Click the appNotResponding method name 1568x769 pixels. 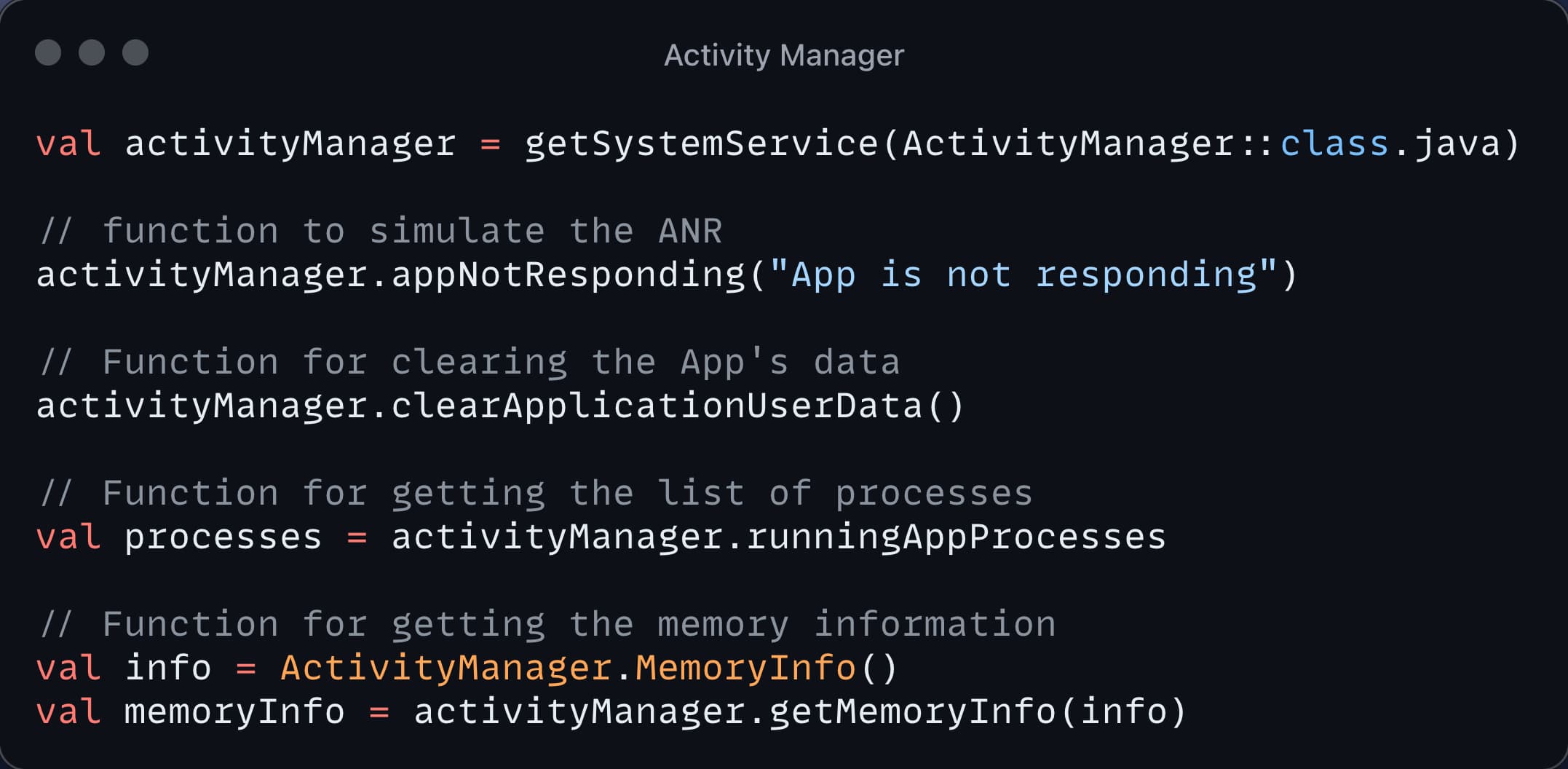pos(568,275)
